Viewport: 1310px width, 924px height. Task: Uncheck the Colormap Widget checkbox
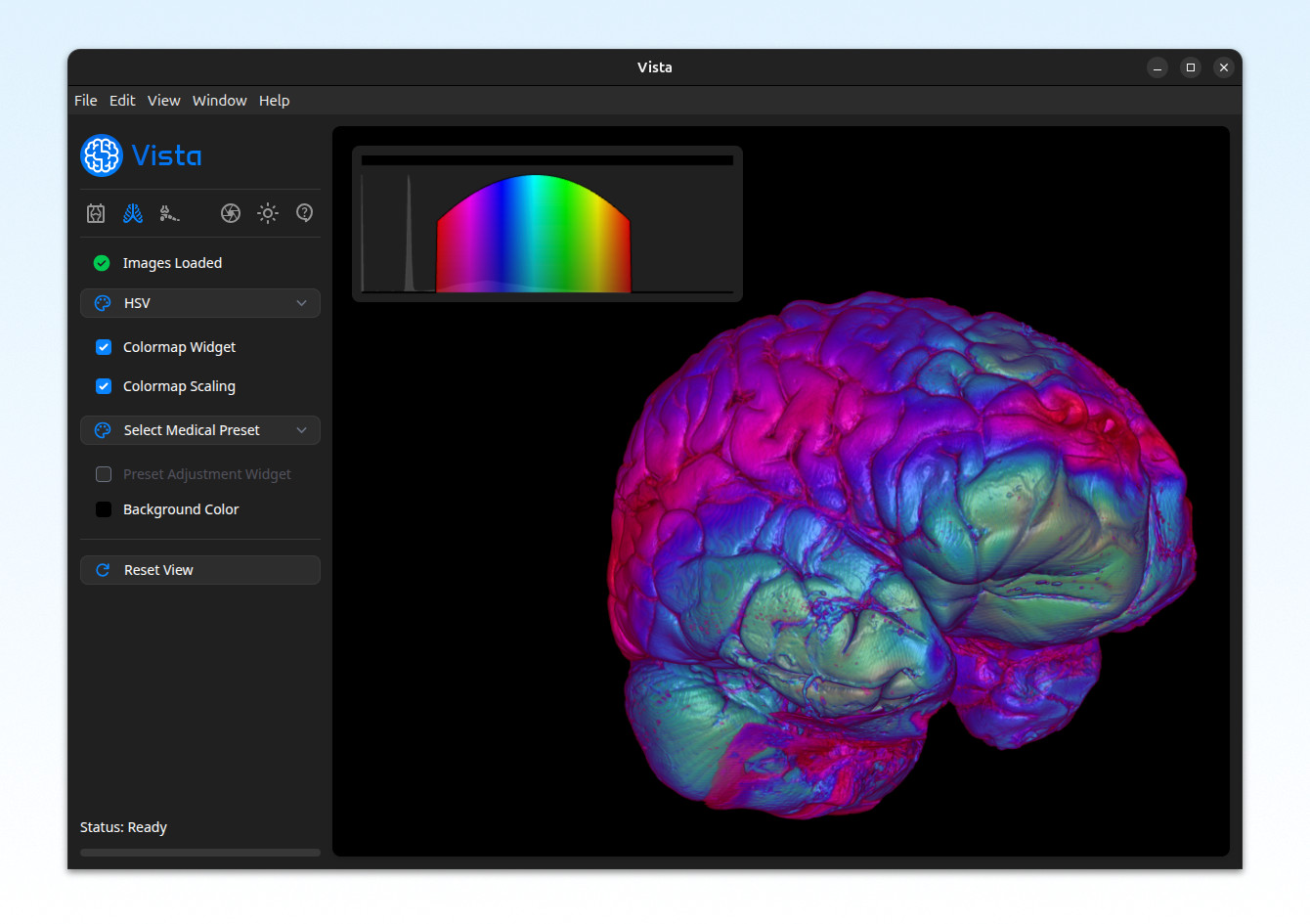click(x=104, y=347)
